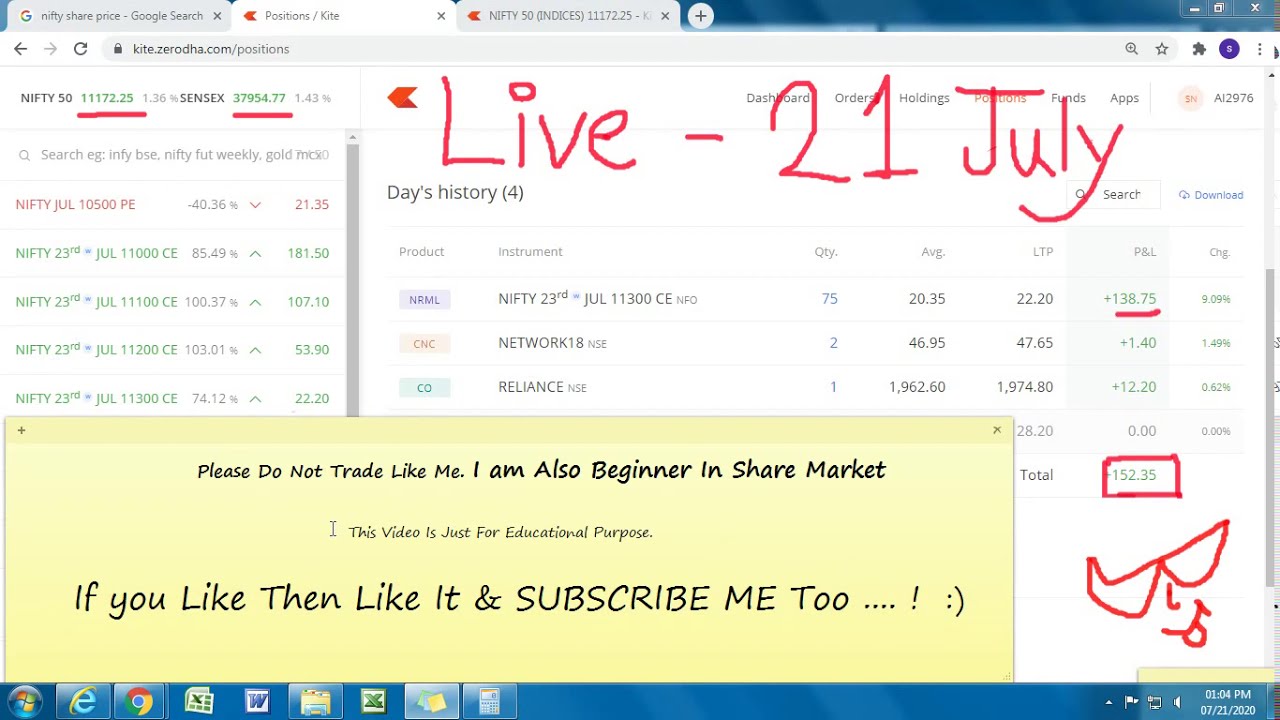Click user ID AI2976

coord(1233,98)
